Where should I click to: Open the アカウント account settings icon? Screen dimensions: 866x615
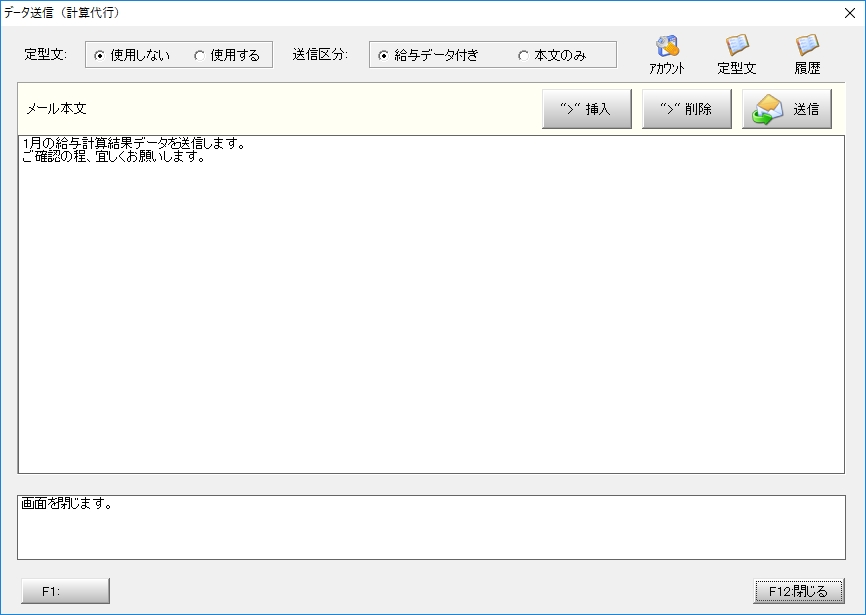(x=667, y=55)
